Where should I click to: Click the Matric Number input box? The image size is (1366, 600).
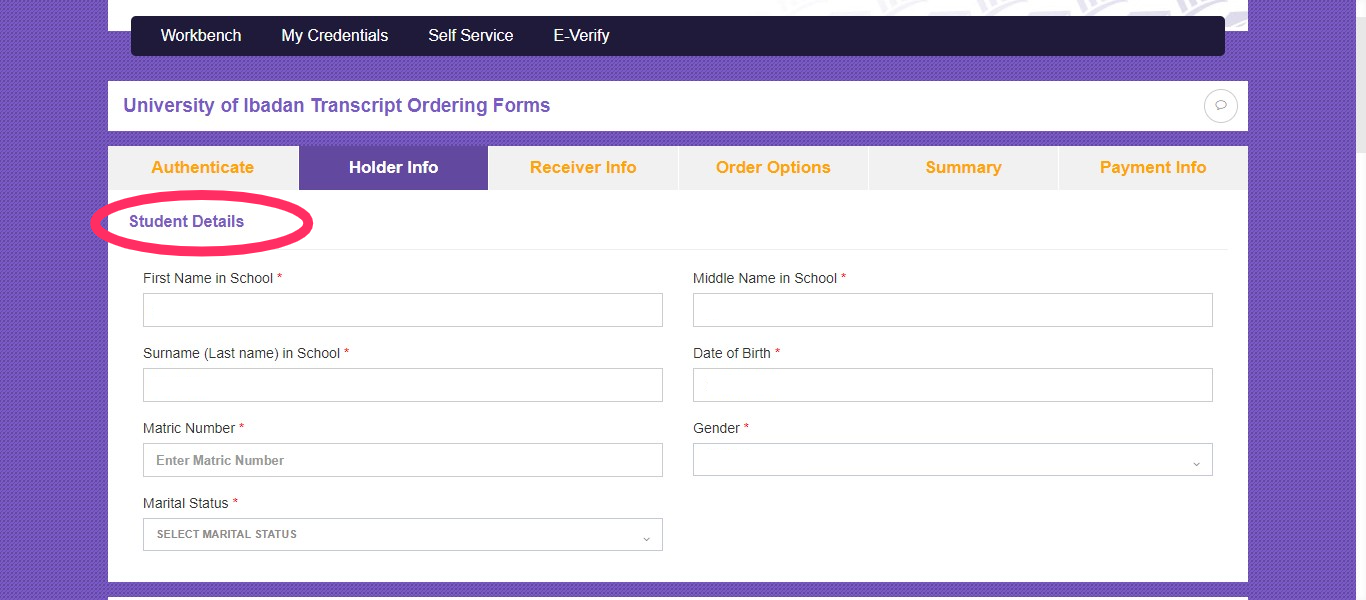click(402, 459)
